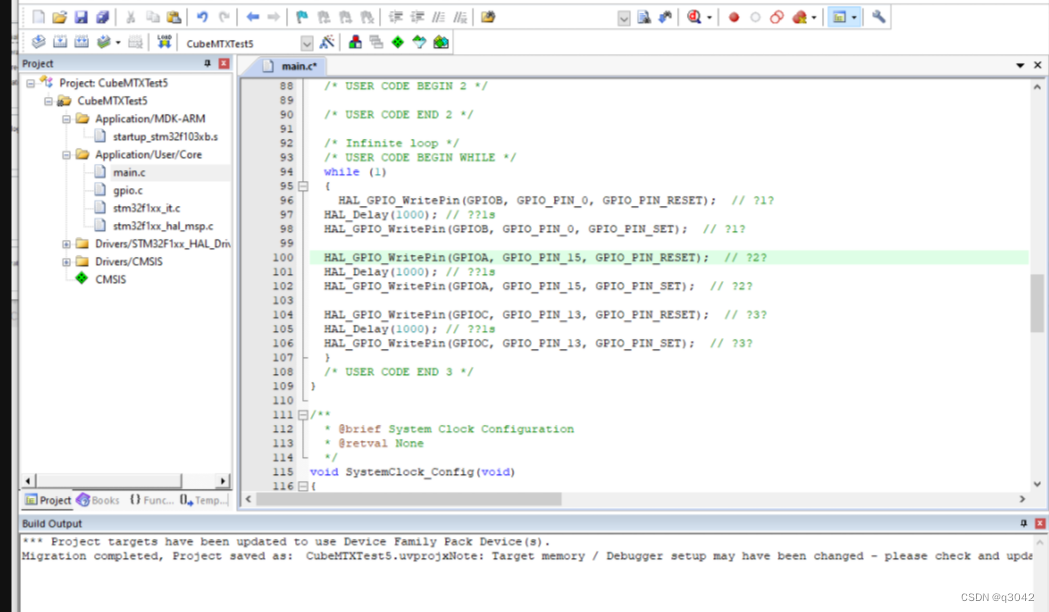The width and height of the screenshot is (1049, 612).
Task: Switch to the Books panel tab
Action: click(98, 500)
